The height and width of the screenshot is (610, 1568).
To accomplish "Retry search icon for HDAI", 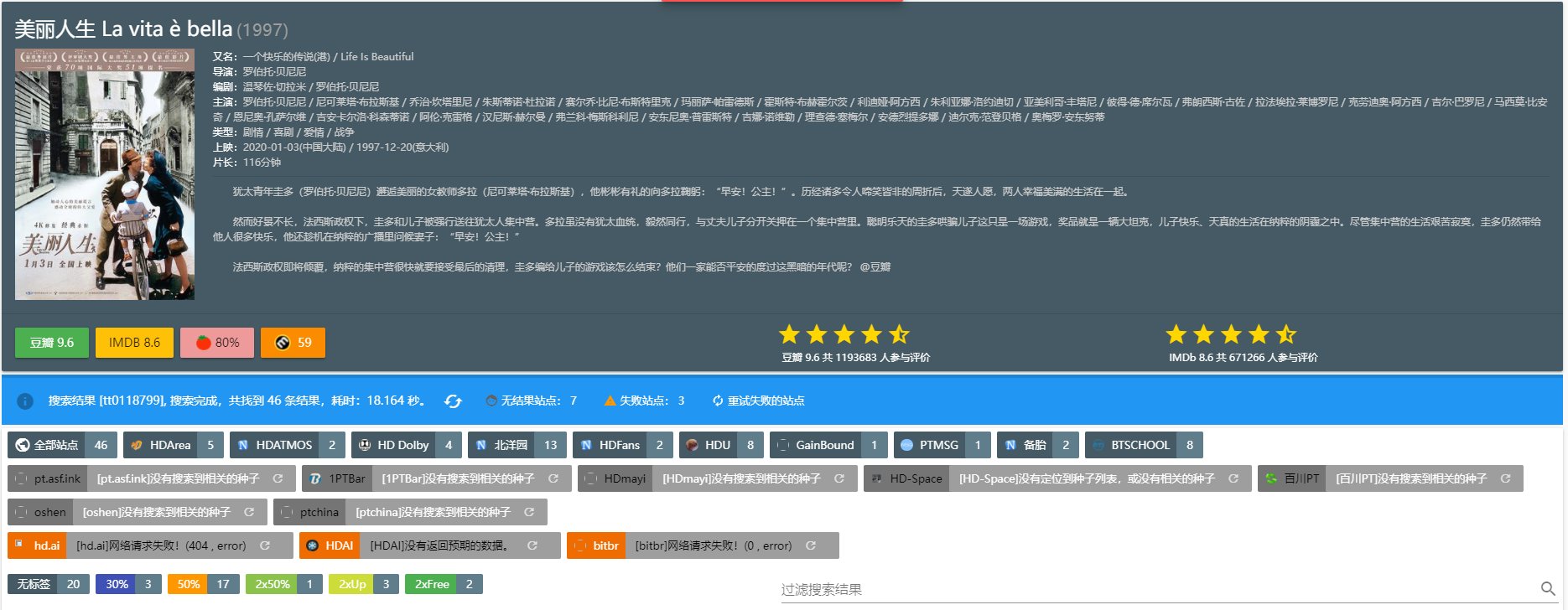I will point(532,545).
